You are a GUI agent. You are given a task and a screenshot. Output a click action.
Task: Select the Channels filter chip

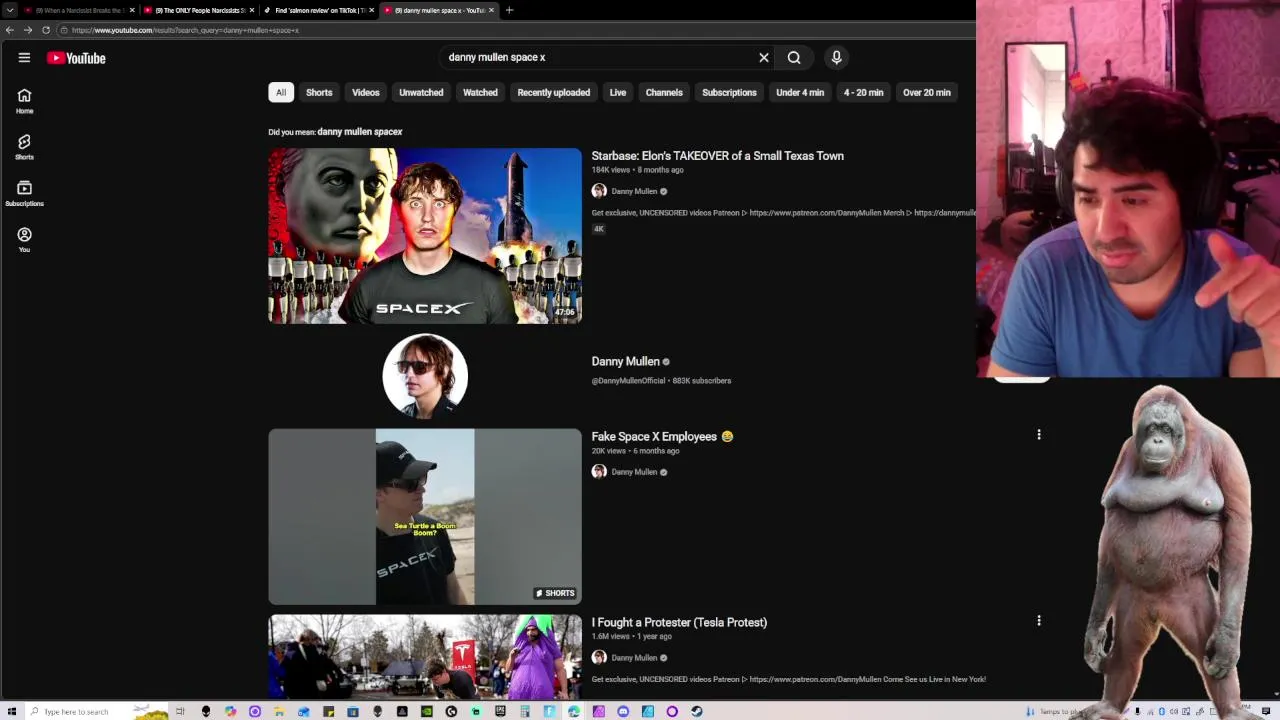click(664, 92)
